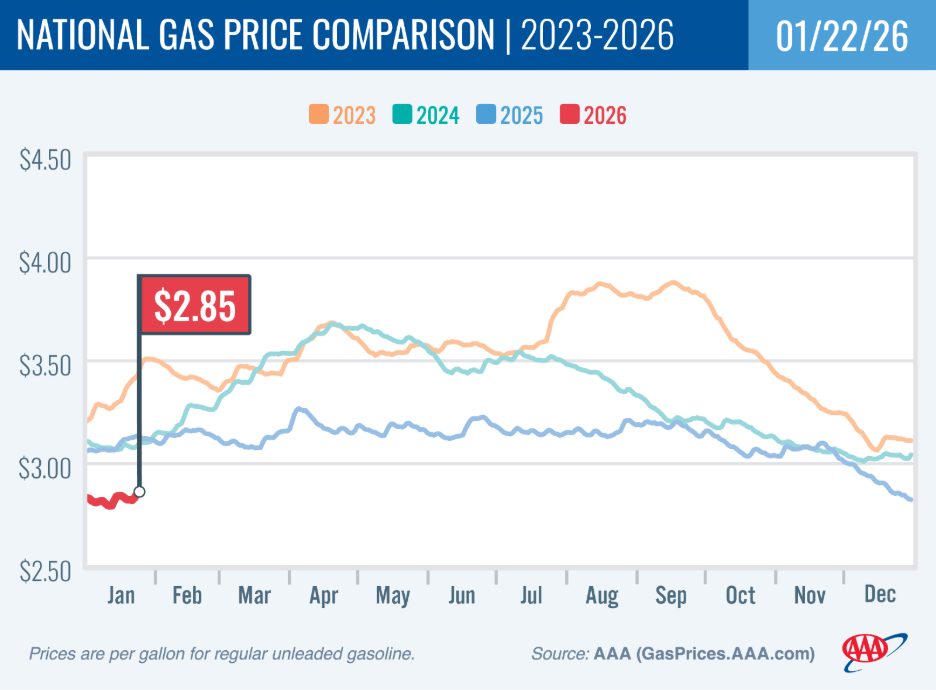
Task: Toggle the 2026 legend label
Action: (604, 115)
